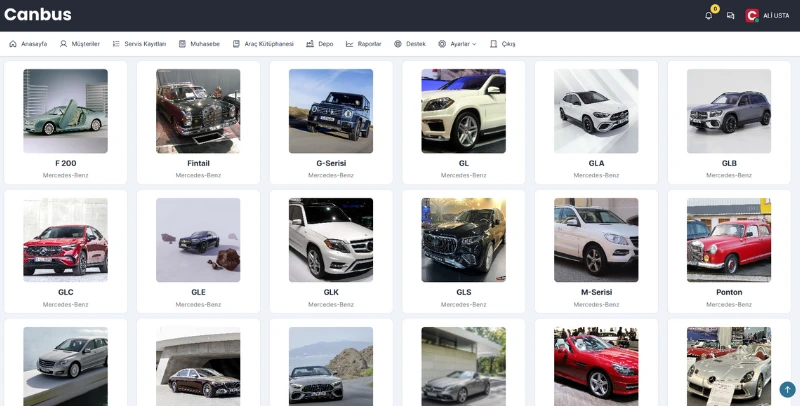This screenshot has width=800, height=406.
Task: Open the G-Serisi car thumbnail
Action: point(331,111)
